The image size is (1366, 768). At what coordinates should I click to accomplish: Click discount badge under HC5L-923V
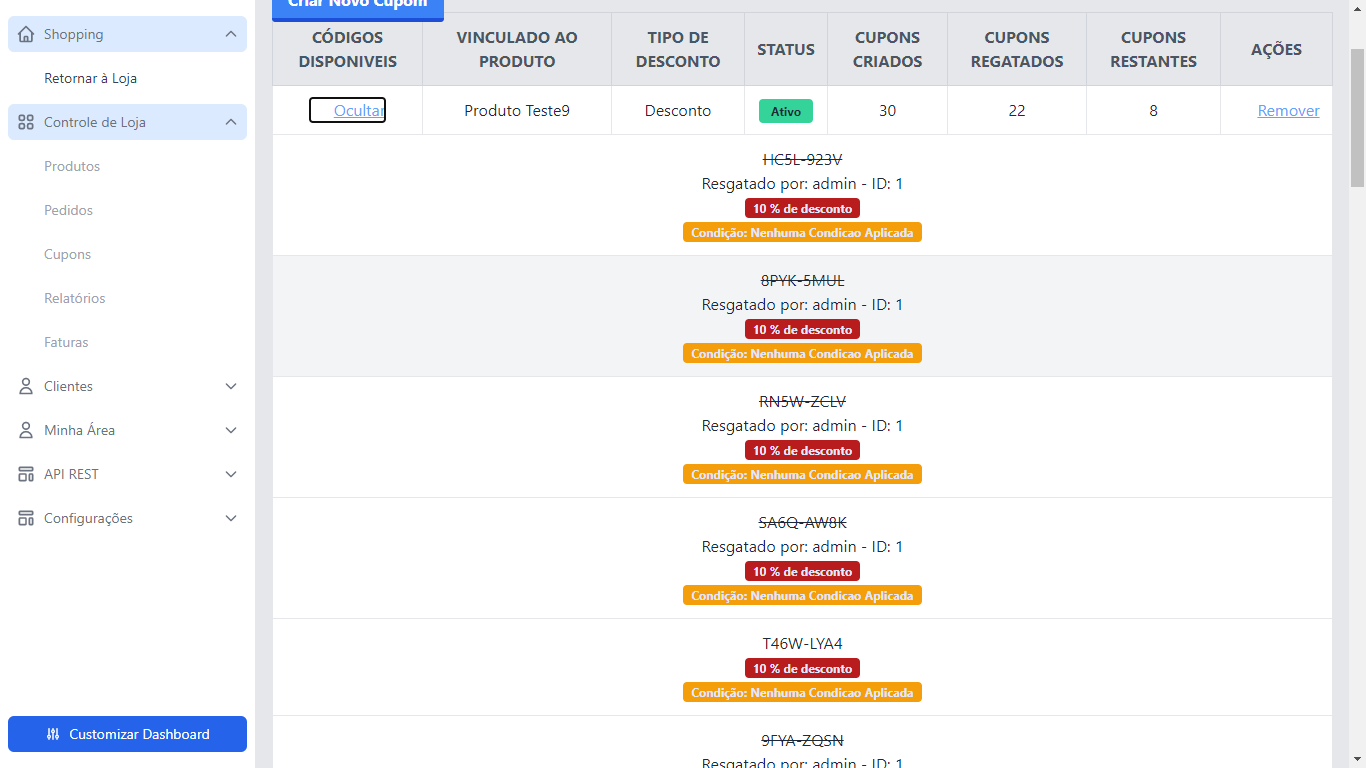point(802,208)
